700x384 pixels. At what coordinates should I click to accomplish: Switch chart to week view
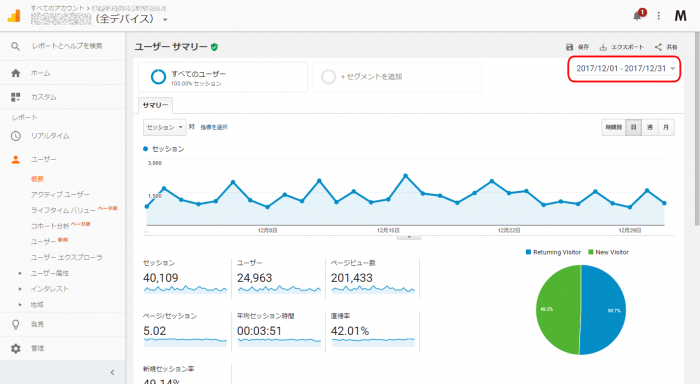tap(650, 127)
